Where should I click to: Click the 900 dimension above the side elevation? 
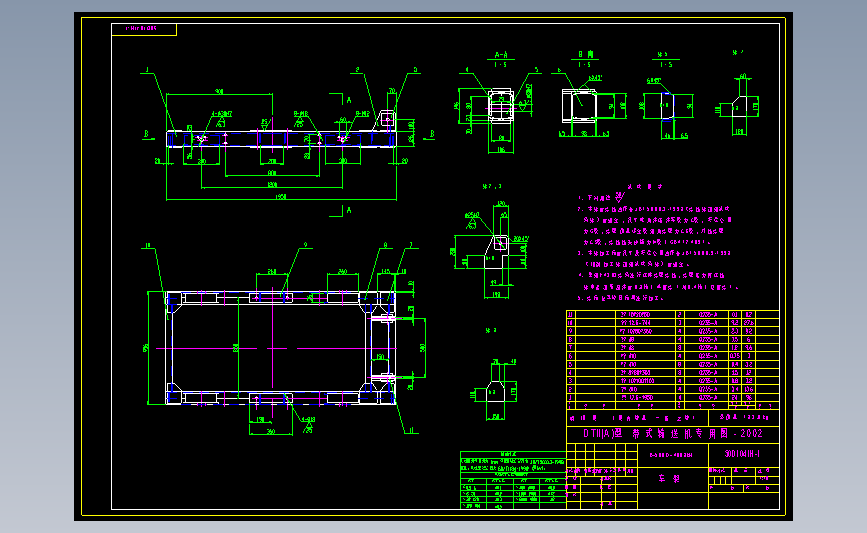pyautogui.click(x=219, y=91)
